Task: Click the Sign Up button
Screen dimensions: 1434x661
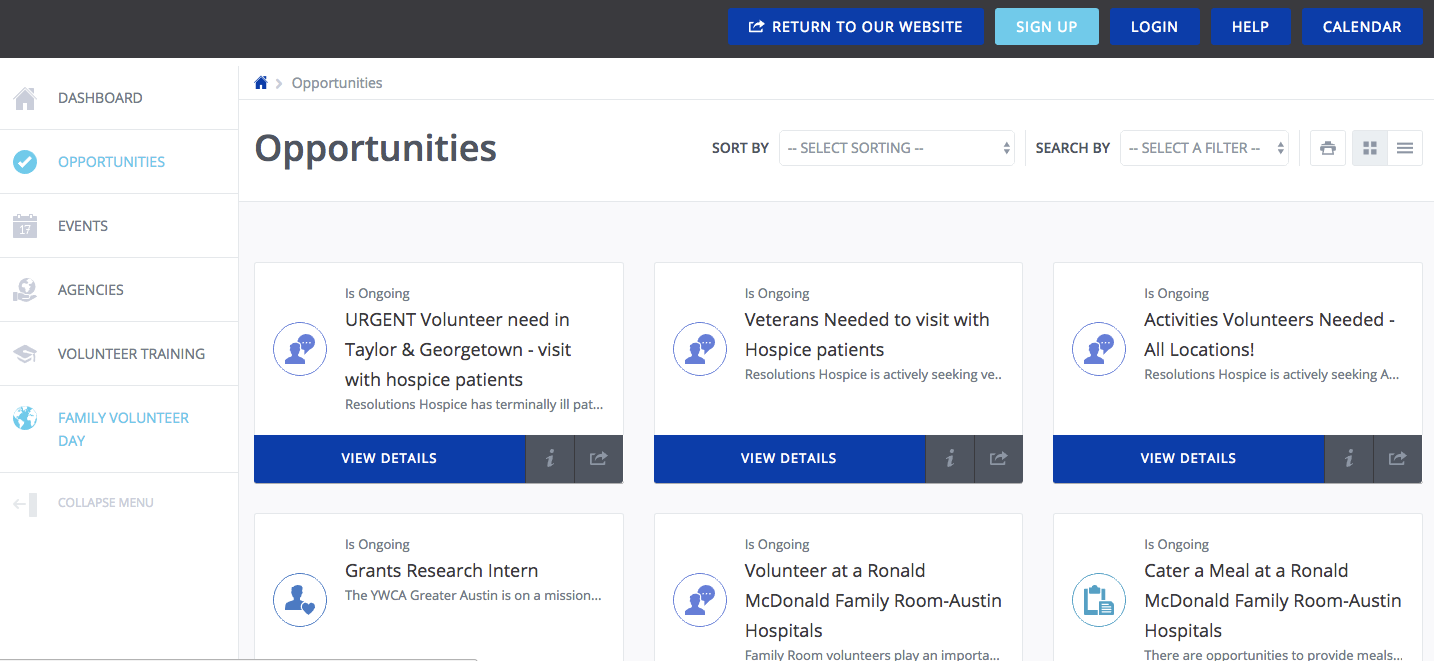Action: pos(1047,27)
